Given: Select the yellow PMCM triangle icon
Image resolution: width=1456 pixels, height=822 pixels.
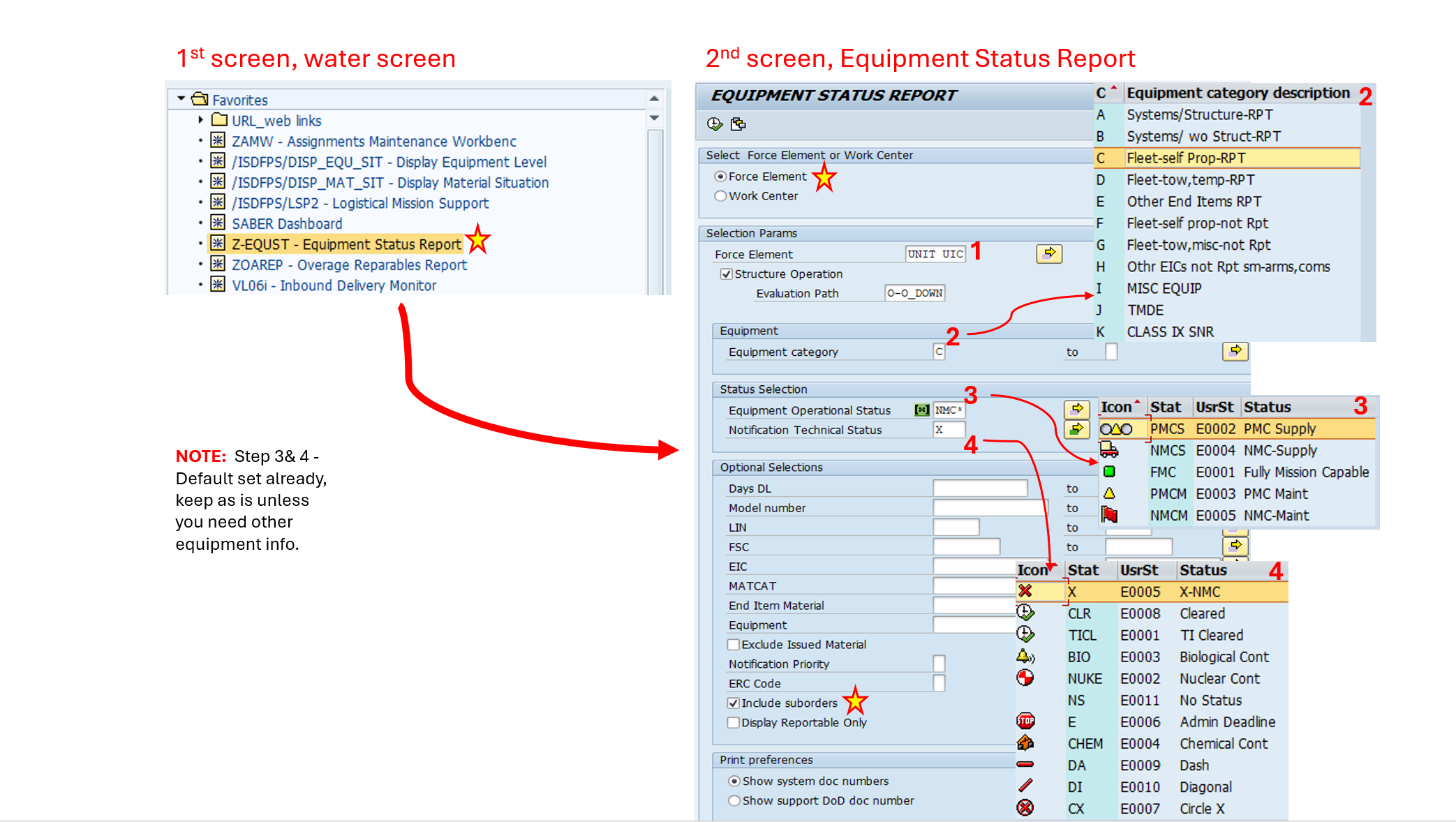Looking at the screenshot, I should pos(1109,493).
